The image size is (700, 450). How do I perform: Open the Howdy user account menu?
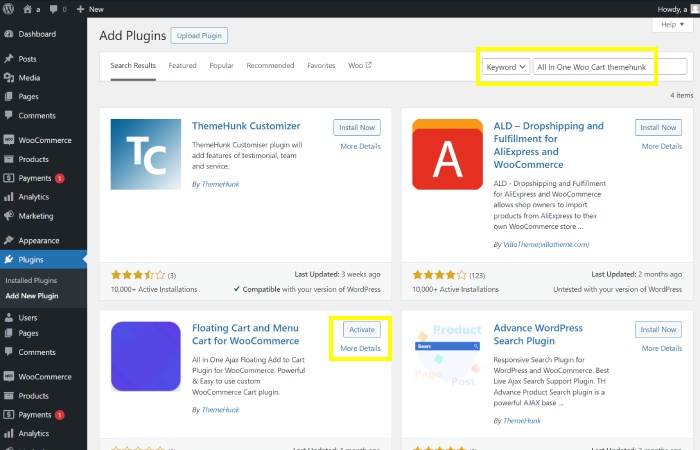pos(676,9)
